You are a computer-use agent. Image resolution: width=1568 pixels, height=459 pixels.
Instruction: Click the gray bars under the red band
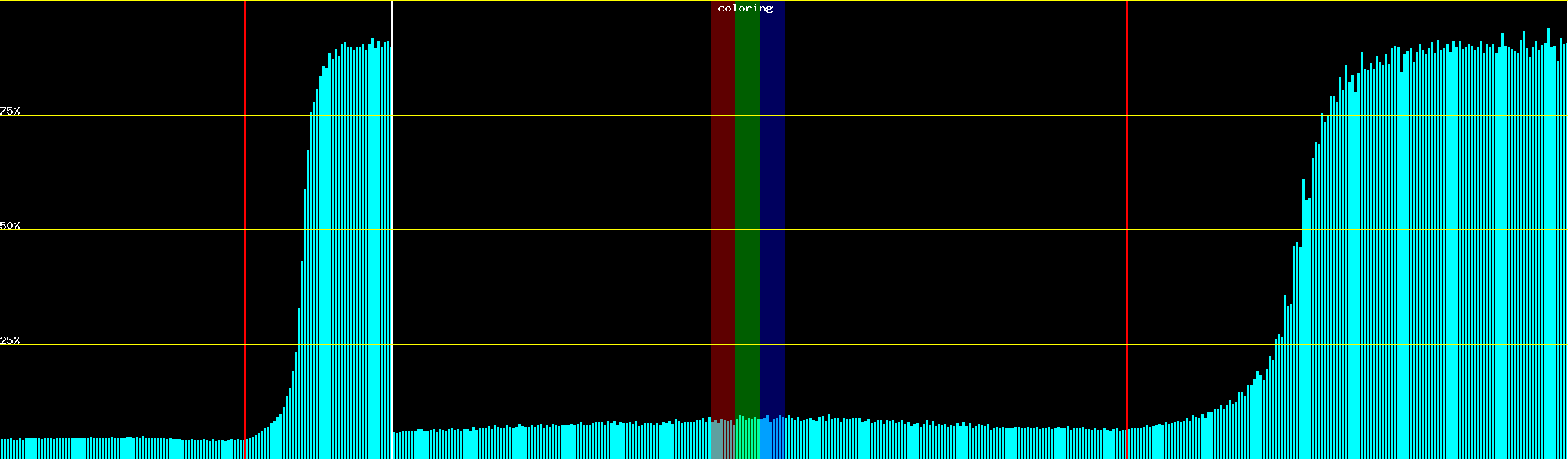[x=722, y=440]
